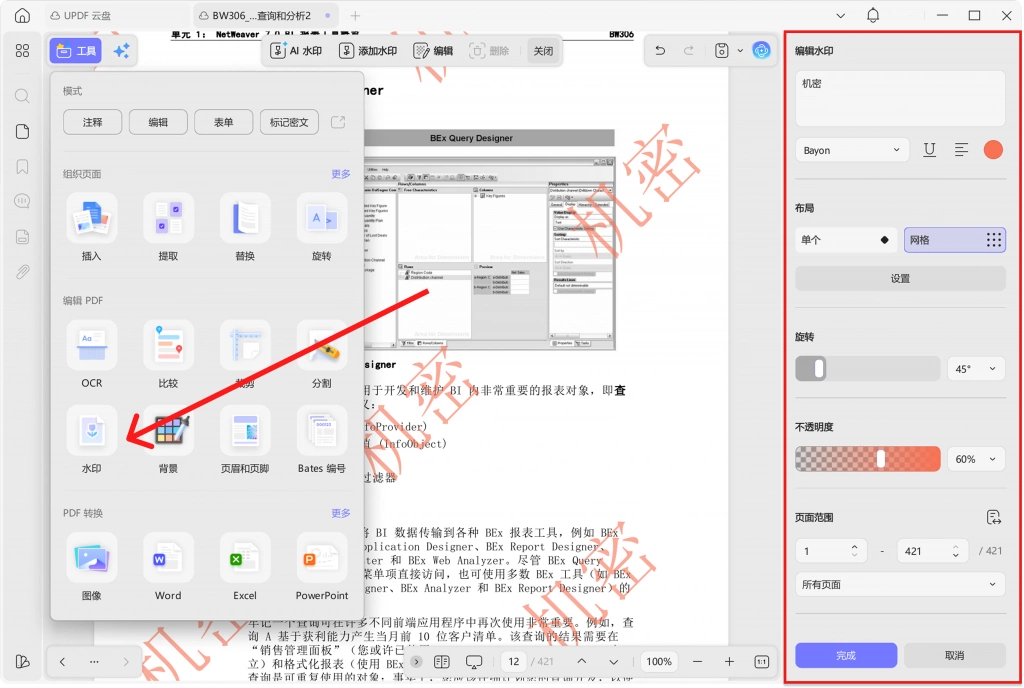
Task: Open the notification bell icon
Action: click(x=873, y=16)
